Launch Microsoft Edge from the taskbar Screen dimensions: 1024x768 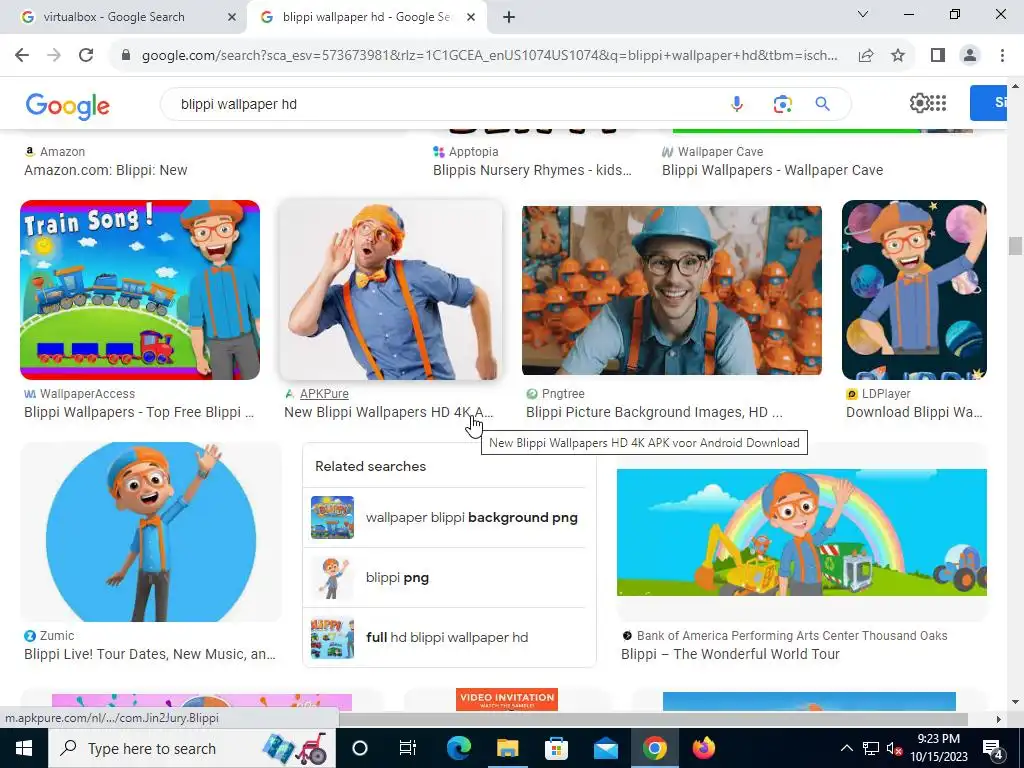[x=459, y=748]
